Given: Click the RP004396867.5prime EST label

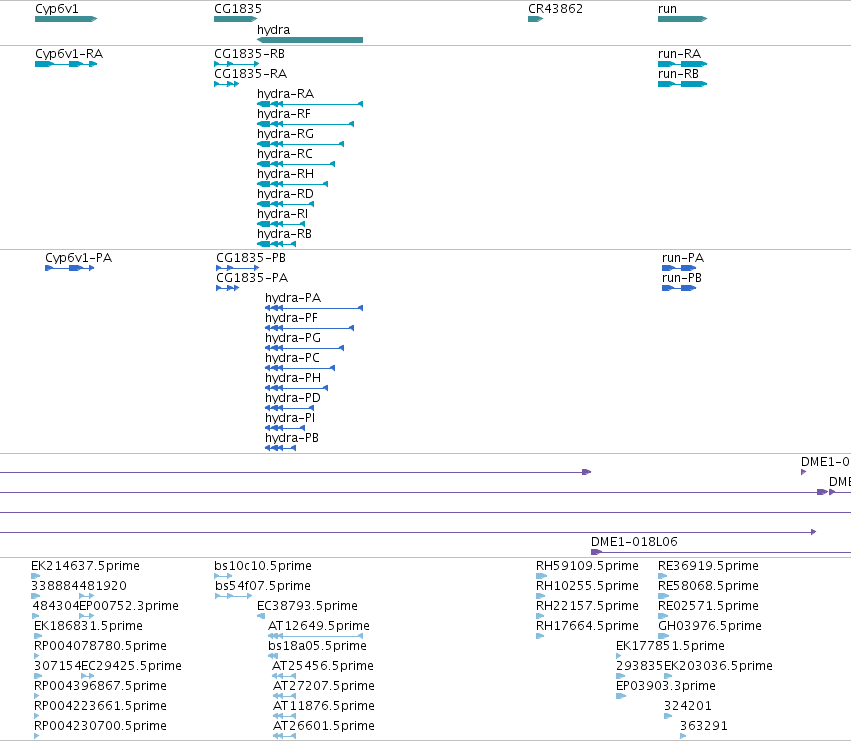Looking at the screenshot, I should pyautogui.click(x=100, y=687).
